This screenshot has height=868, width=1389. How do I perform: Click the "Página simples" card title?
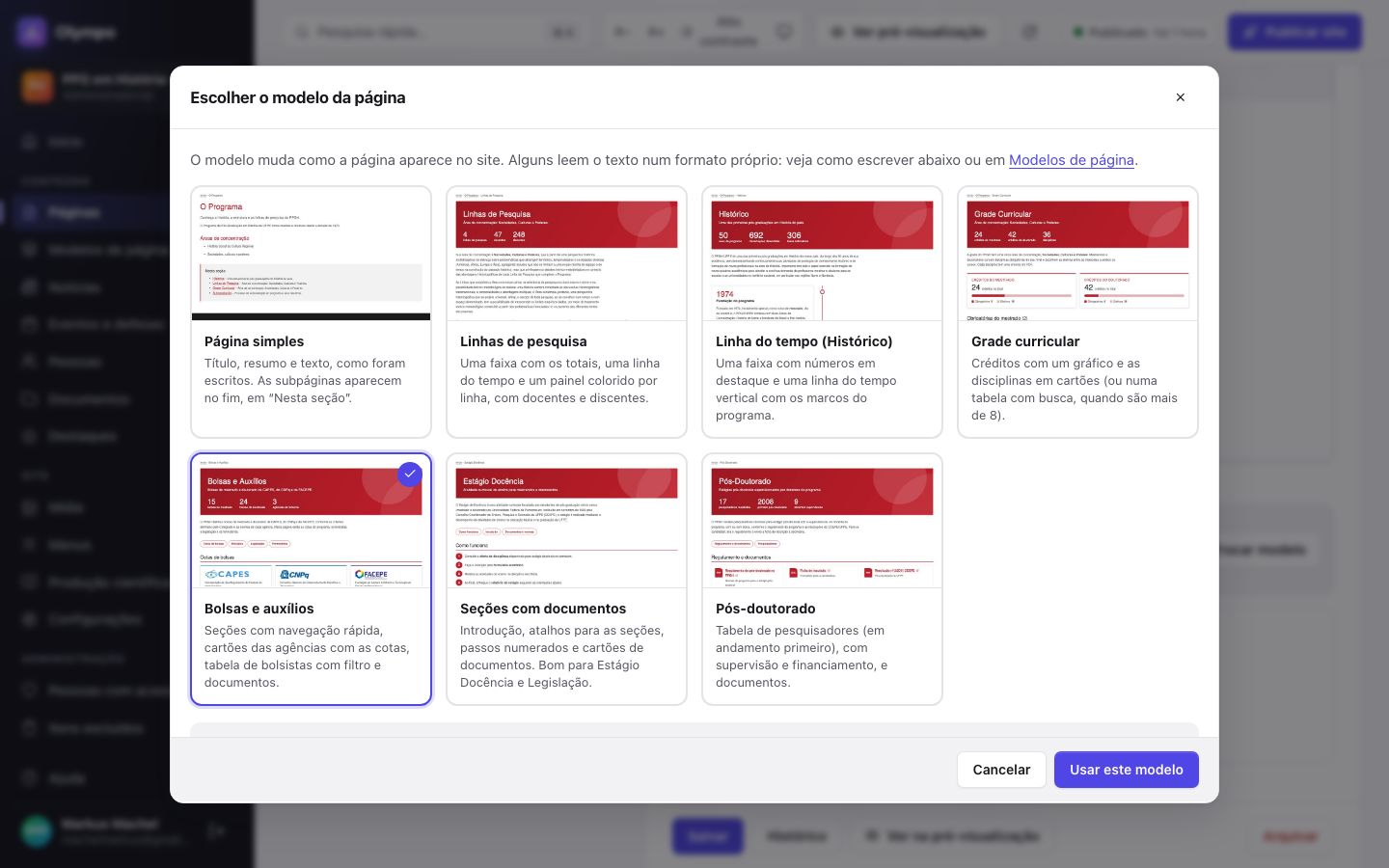coord(254,341)
